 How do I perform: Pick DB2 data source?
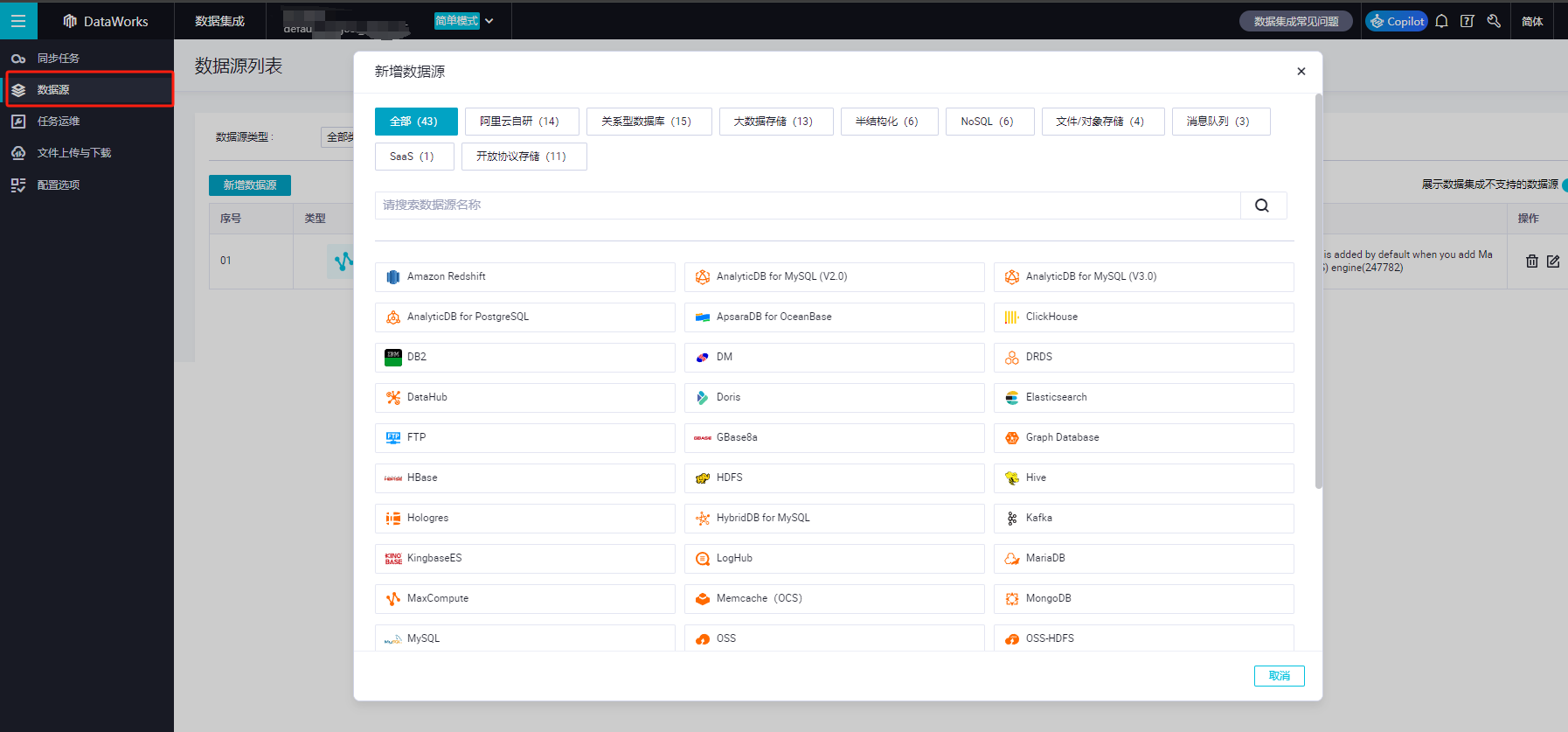coord(525,358)
